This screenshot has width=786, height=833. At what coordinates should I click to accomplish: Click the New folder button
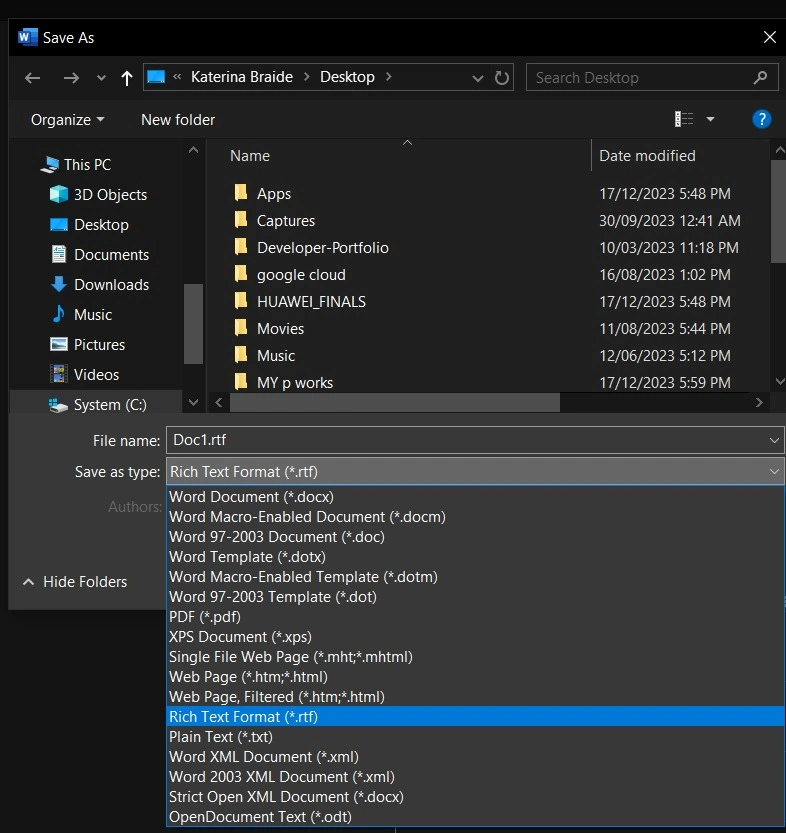coord(178,119)
